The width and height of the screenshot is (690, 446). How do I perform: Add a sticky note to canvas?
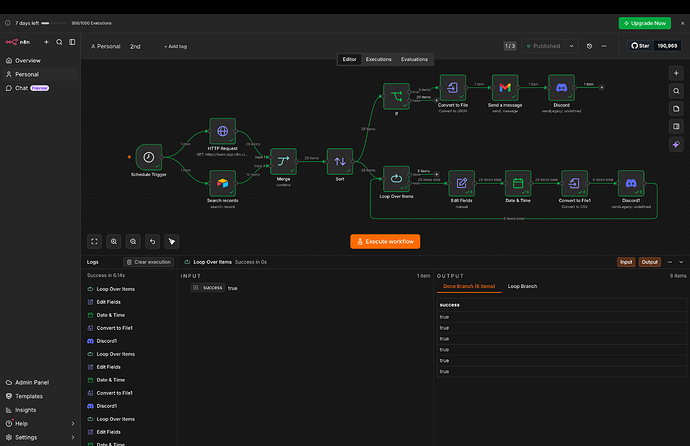676,109
